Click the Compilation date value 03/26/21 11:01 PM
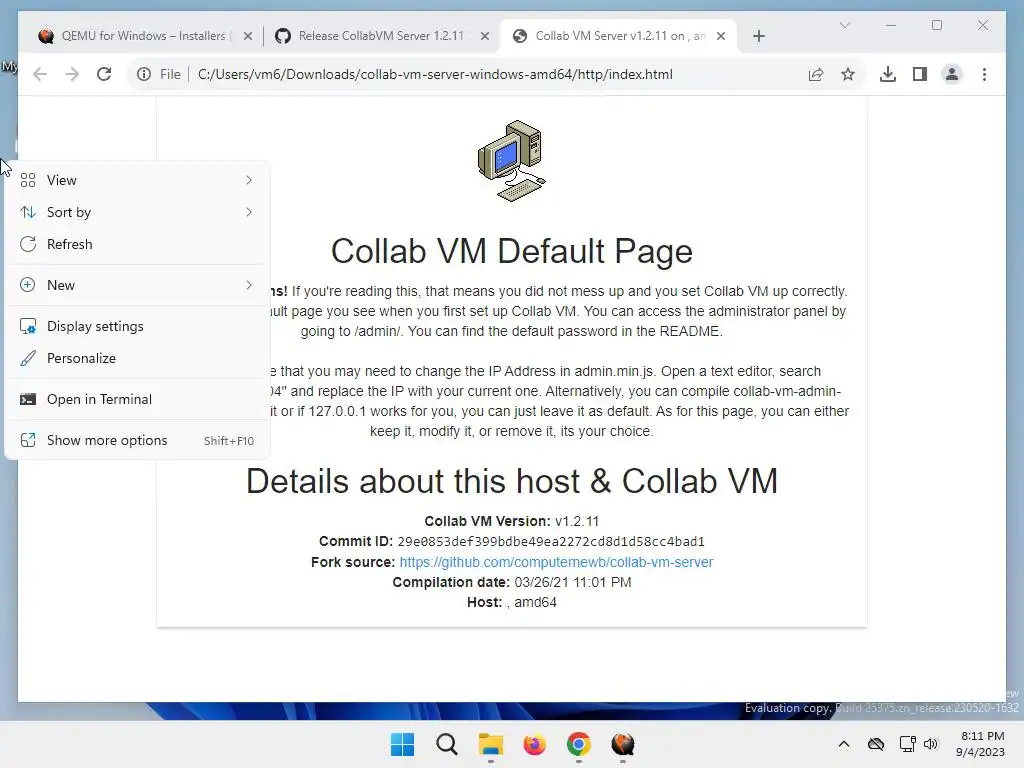The image size is (1024, 768). coord(573,583)
